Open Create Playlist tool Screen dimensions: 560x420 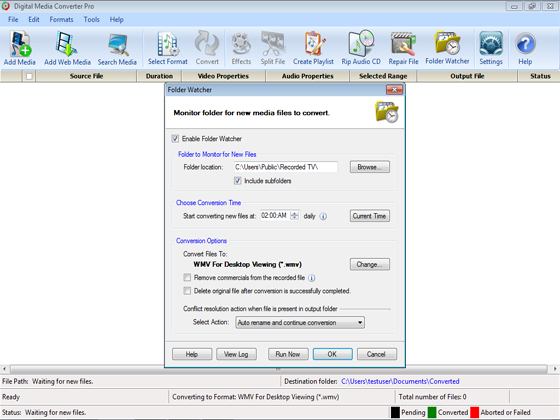pyautogui.click(x=313, y=49)
